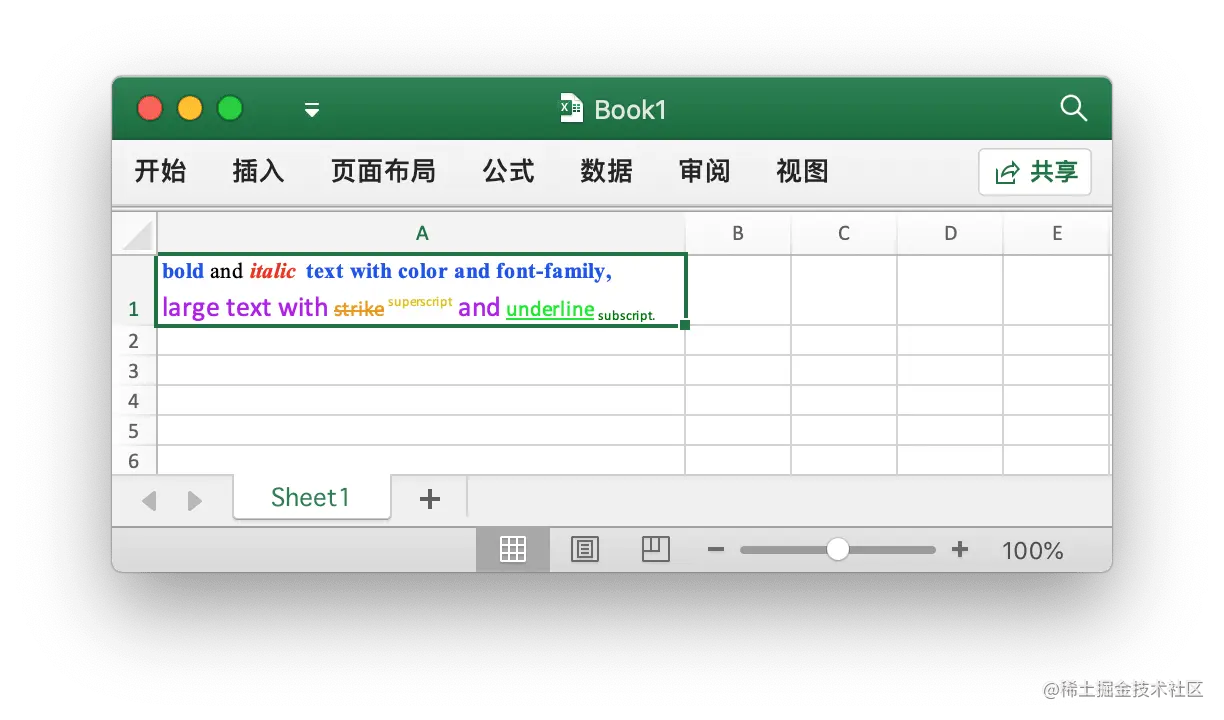Zoom out with the minus button
This screenshot has height=720, width=1224.
[716, 549]
